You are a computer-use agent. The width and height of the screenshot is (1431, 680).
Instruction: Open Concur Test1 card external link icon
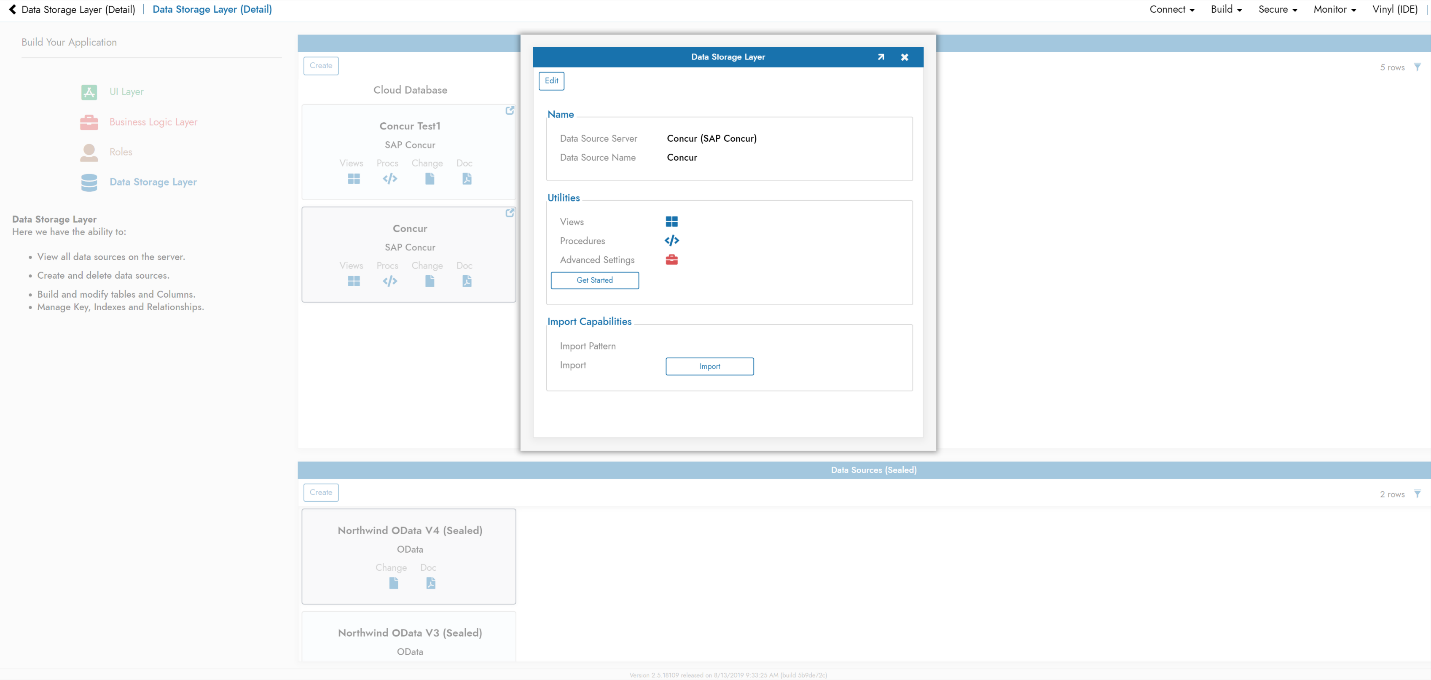pos(510,111)
